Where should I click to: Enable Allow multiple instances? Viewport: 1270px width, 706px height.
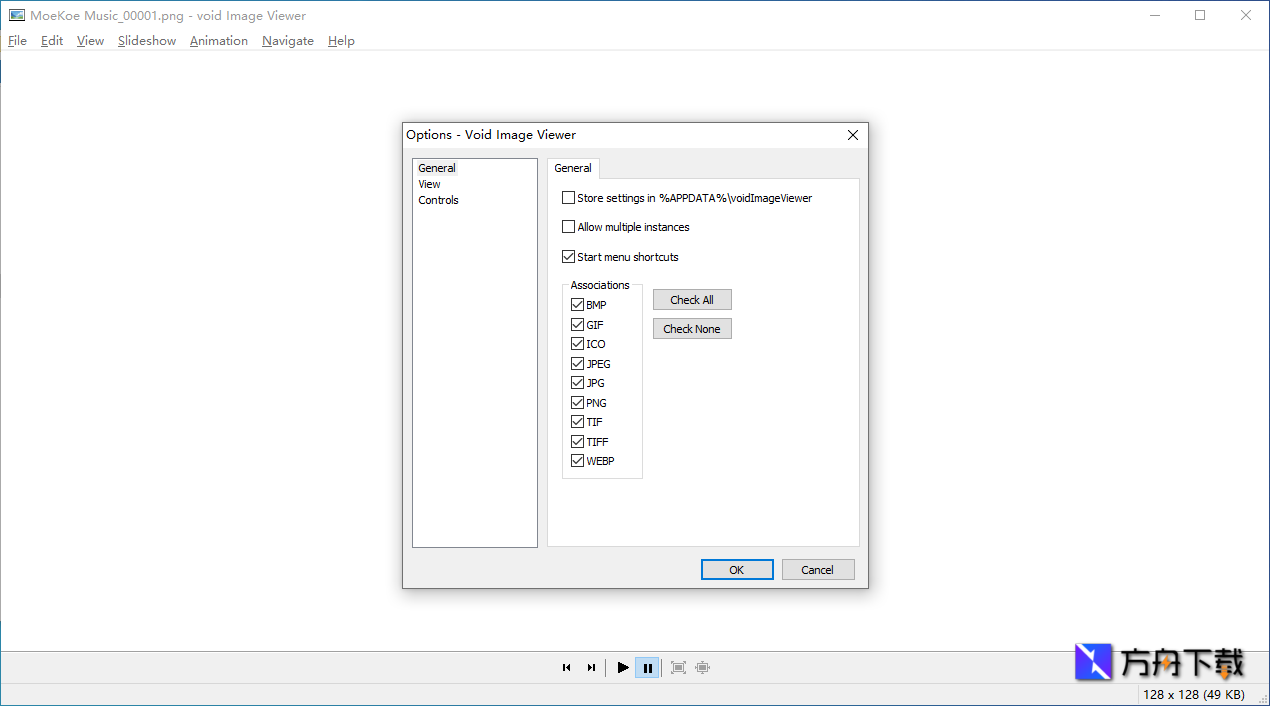569,227
